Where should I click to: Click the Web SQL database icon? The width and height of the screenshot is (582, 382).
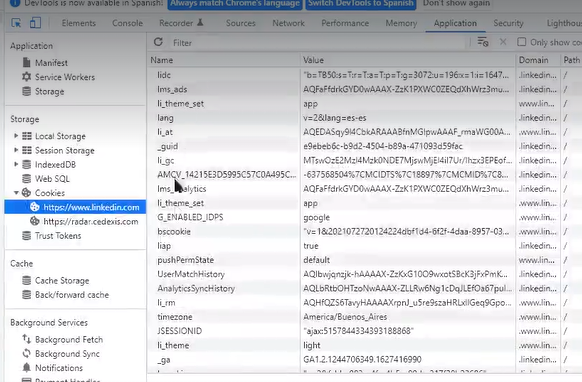click(x=26, y=179)
